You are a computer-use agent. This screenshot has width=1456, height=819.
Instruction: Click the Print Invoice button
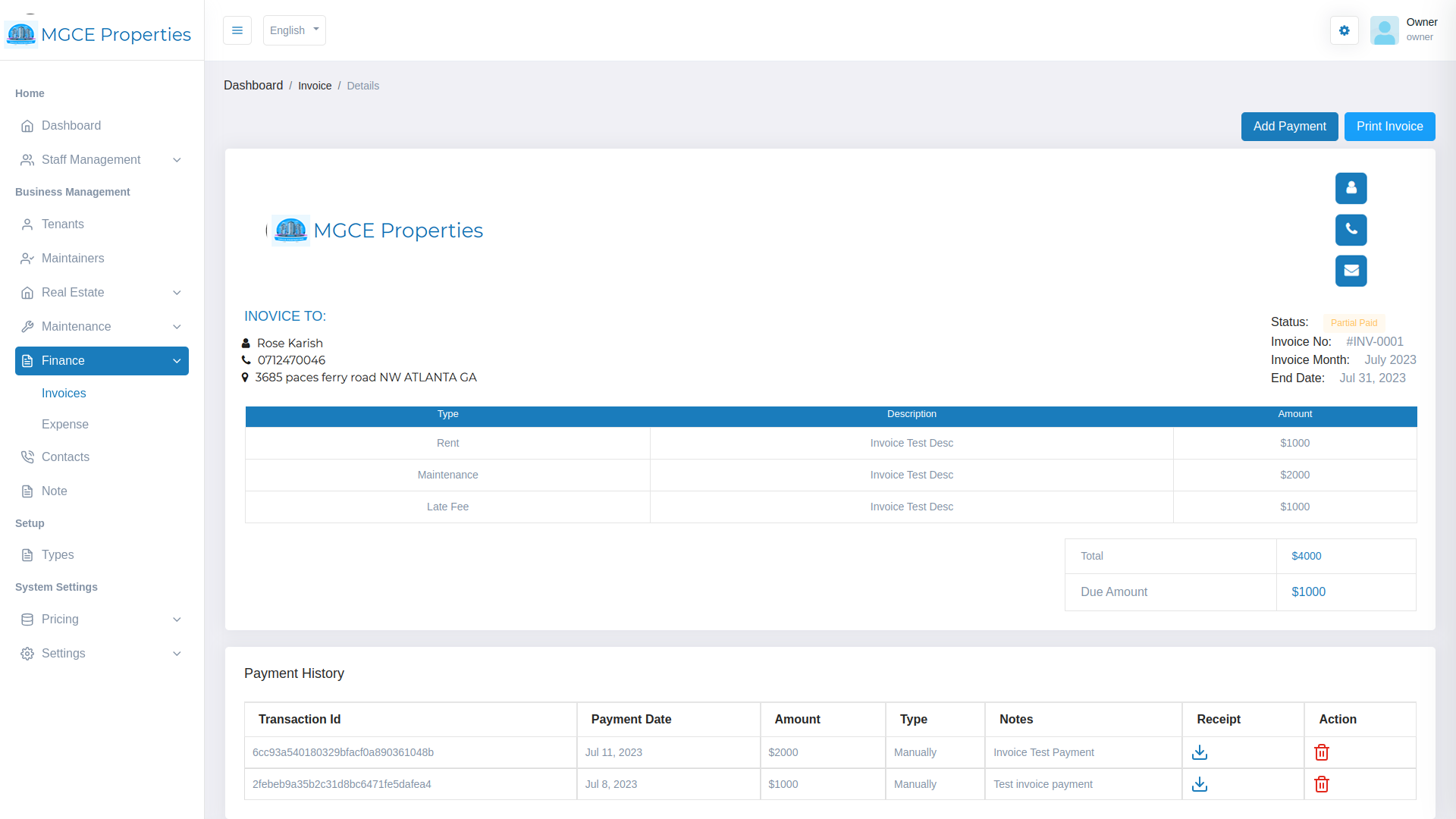(1389, 127)
